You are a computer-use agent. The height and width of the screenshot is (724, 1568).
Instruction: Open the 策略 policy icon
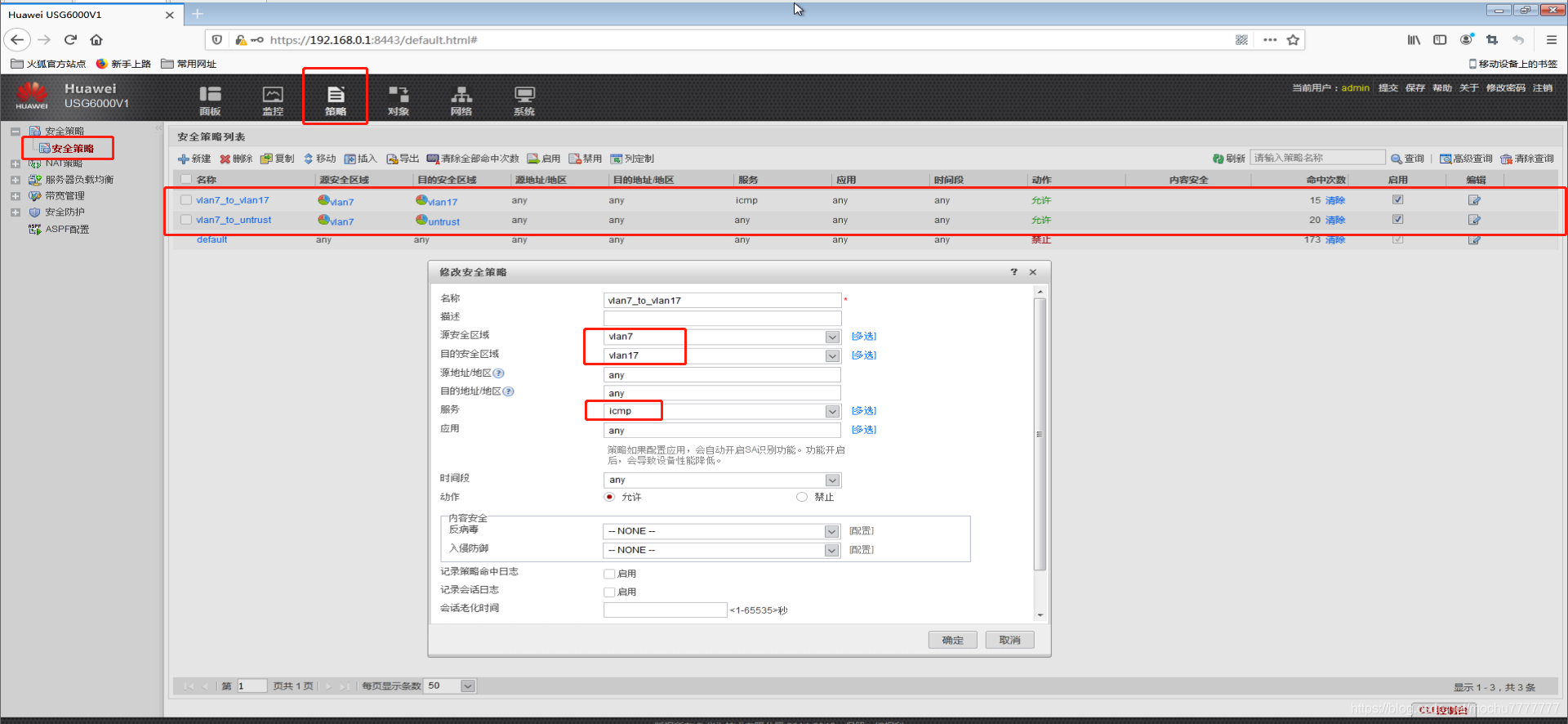[336, 100]
